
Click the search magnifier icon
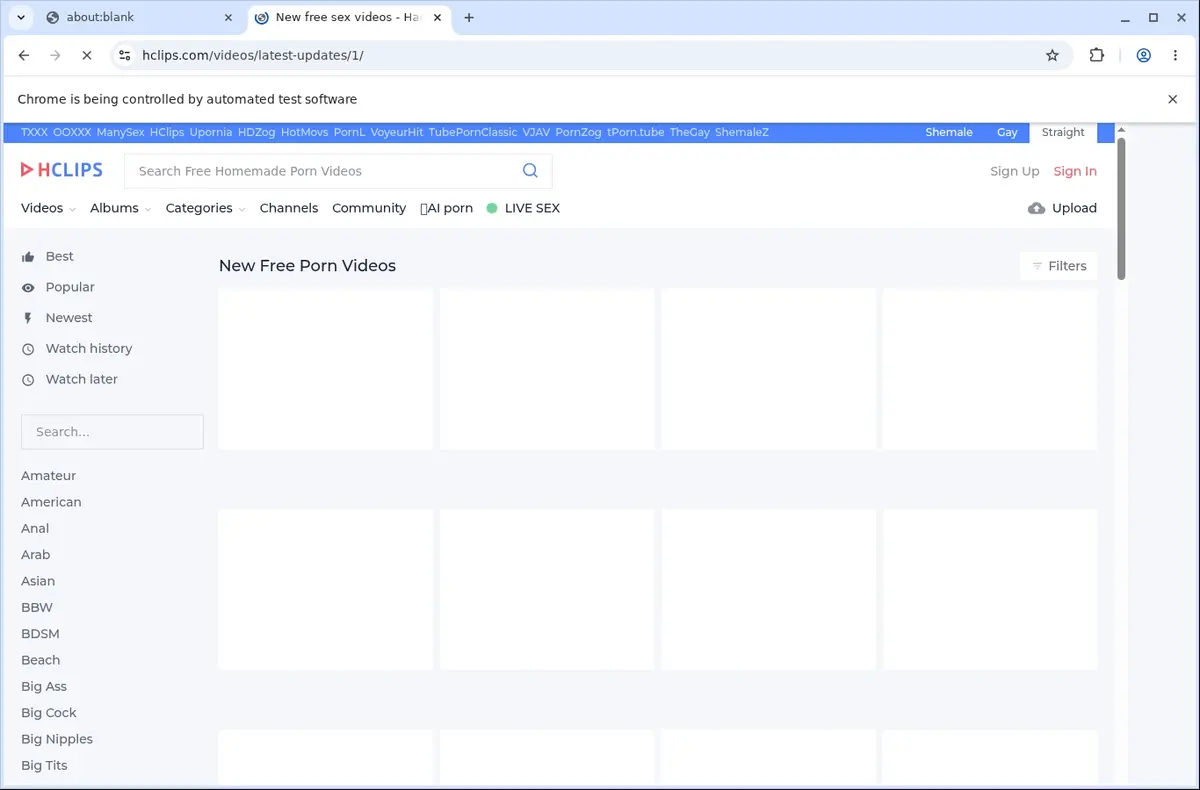pos(530,171)
